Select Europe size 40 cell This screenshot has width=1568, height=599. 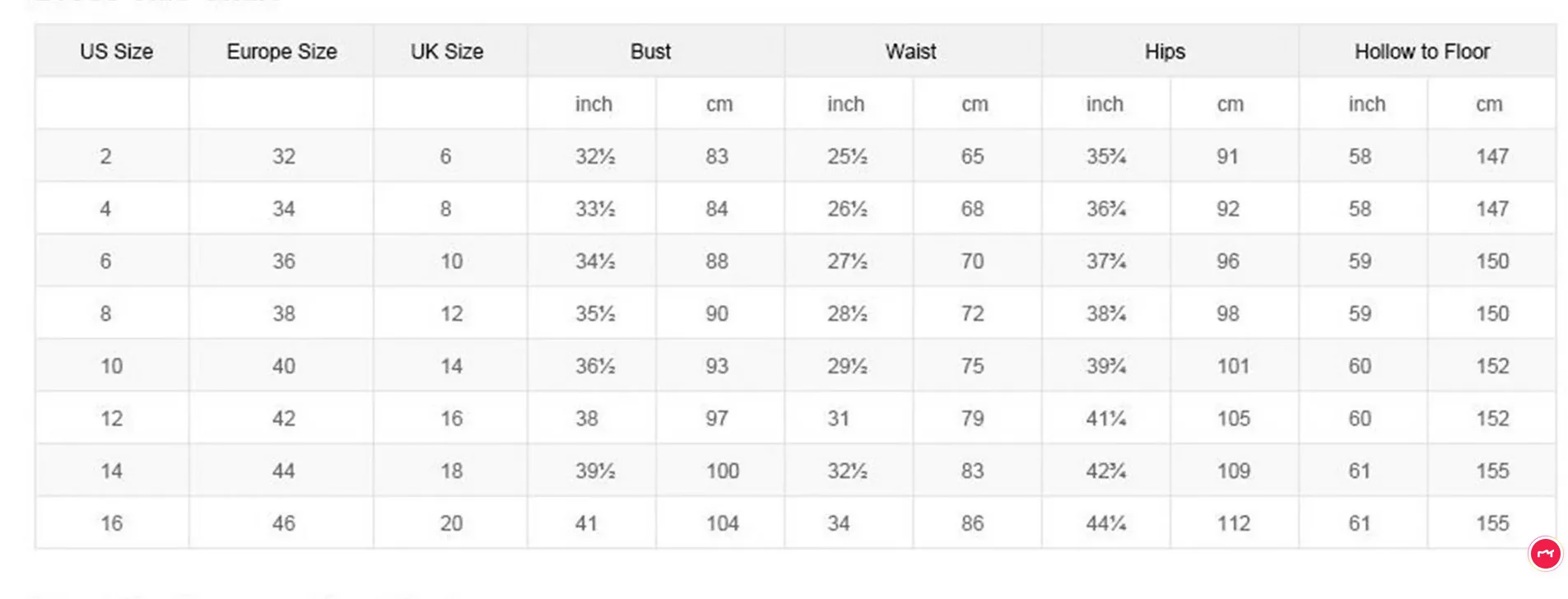tap(281, 365)
